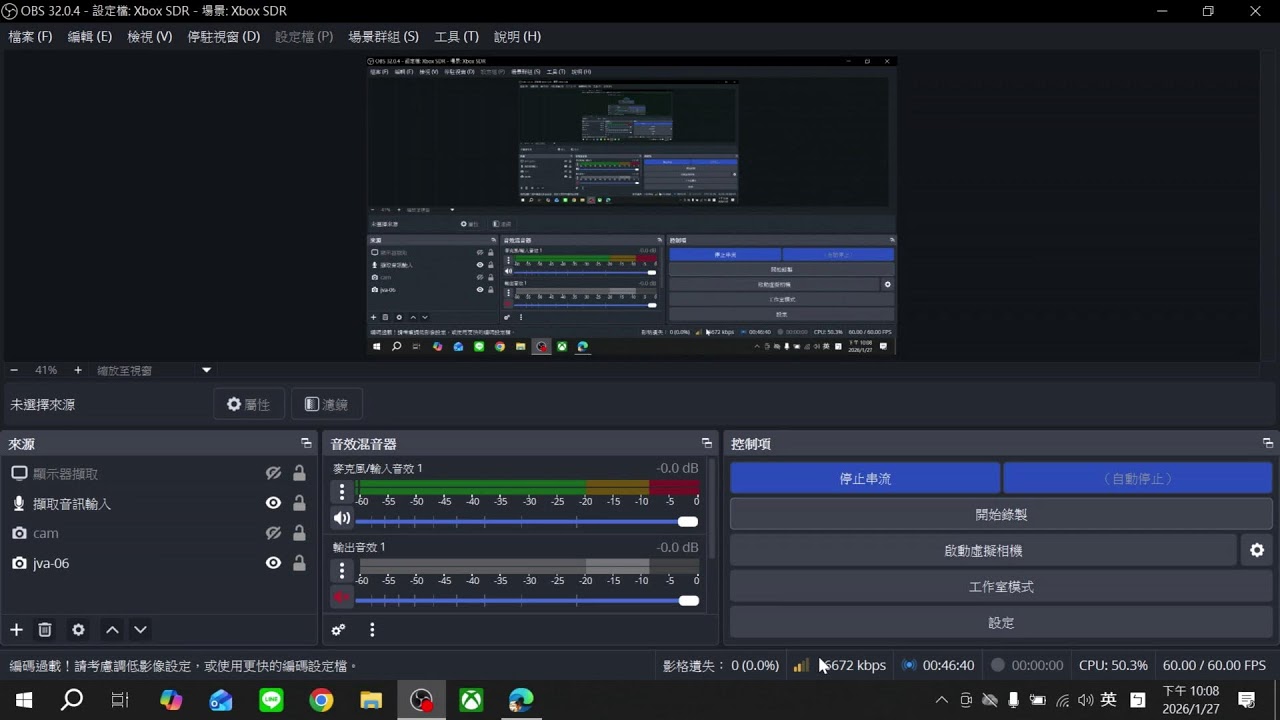The image size is (1280, 720).
Task: Adjust the 麥克風/輸入音效 1 volume slider
Action: pyautogui.click(x=527, y=521)
